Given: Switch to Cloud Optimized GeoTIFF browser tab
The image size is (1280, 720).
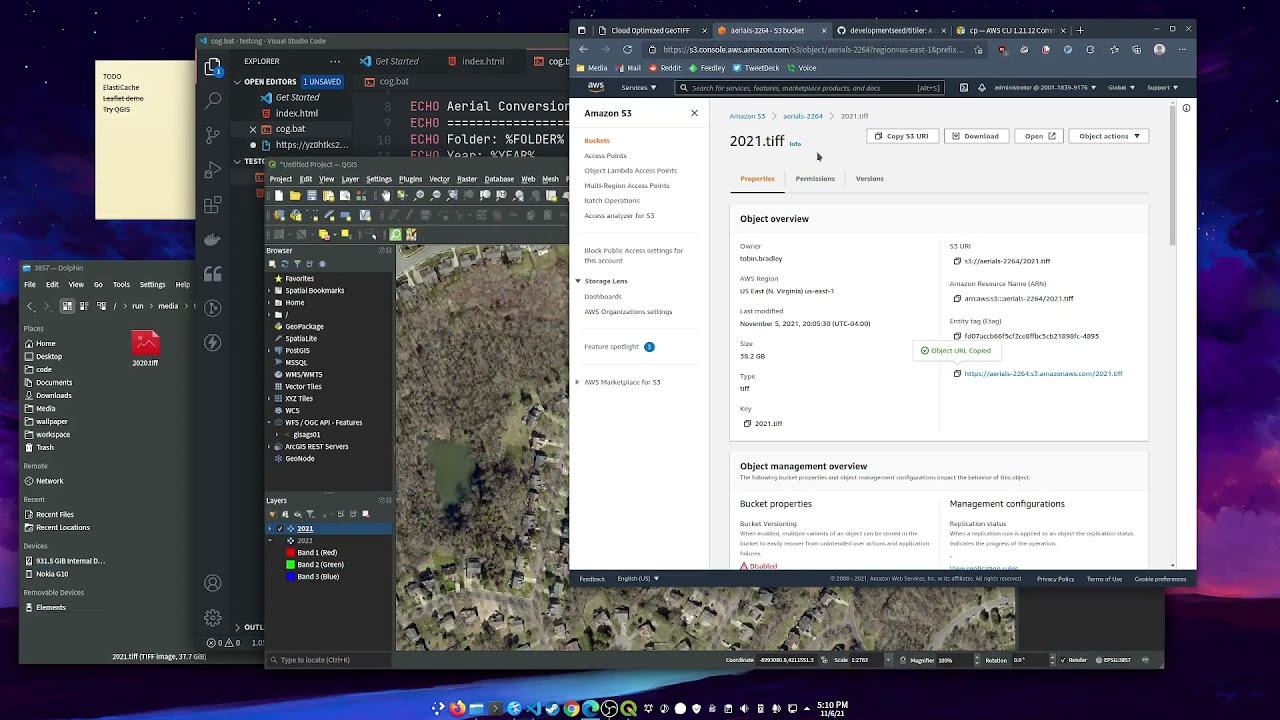Looking at the screenshot, I should 650,30.
